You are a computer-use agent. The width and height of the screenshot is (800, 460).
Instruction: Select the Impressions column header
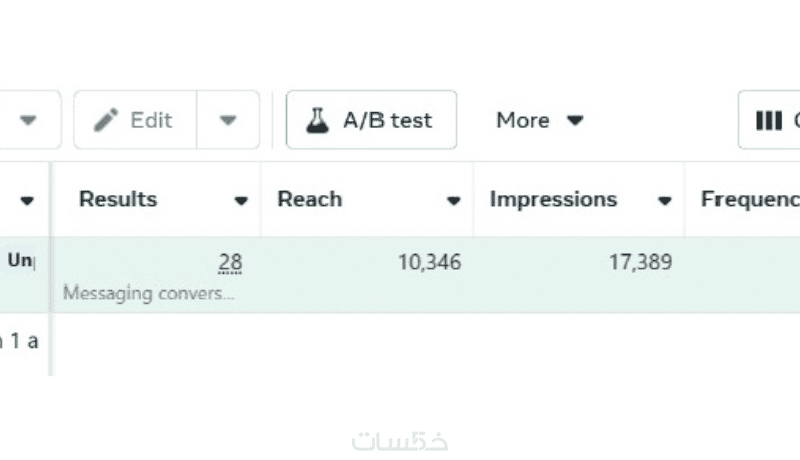(x=553, y=199)
